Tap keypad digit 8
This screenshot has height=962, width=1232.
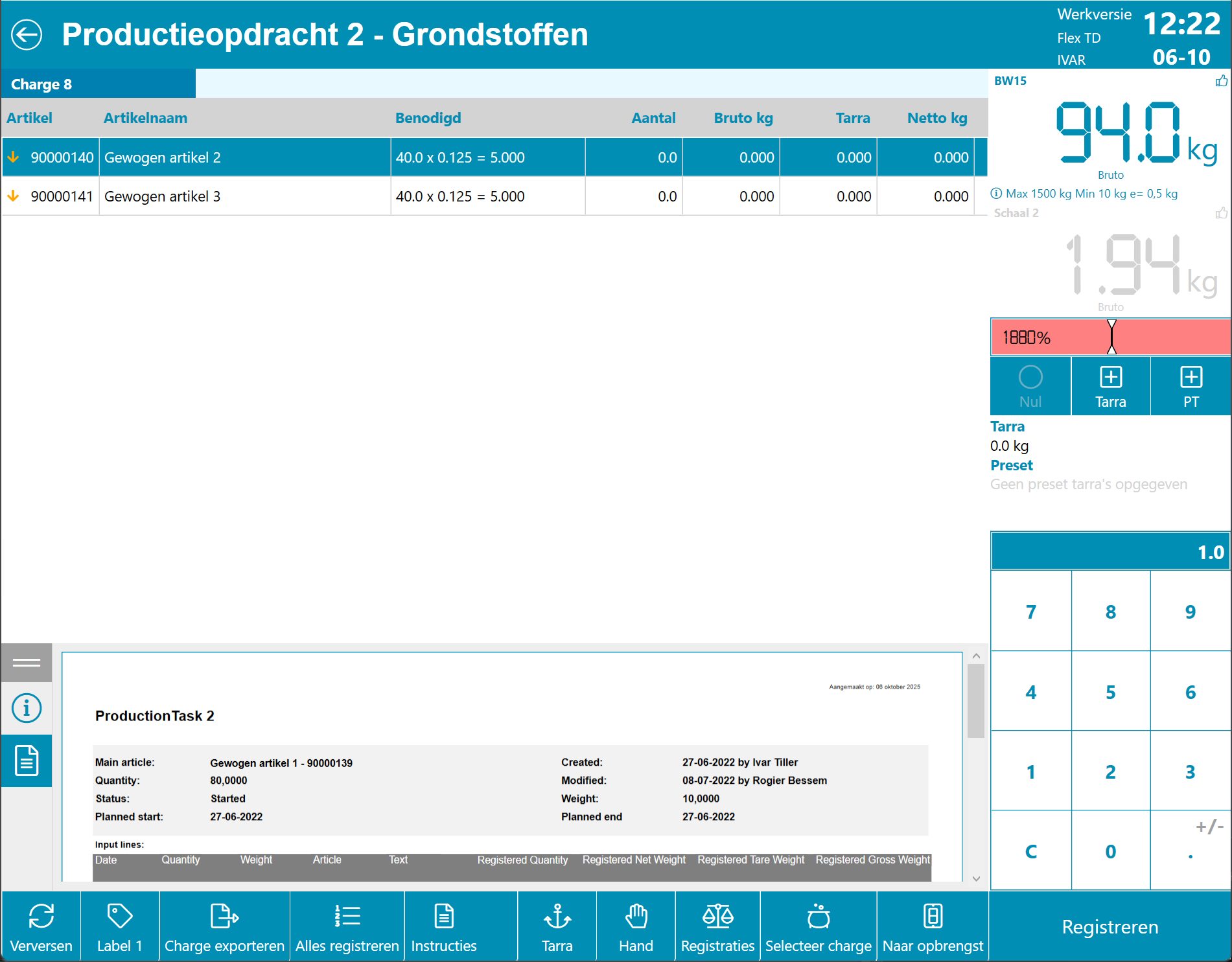pos(1111,612)
